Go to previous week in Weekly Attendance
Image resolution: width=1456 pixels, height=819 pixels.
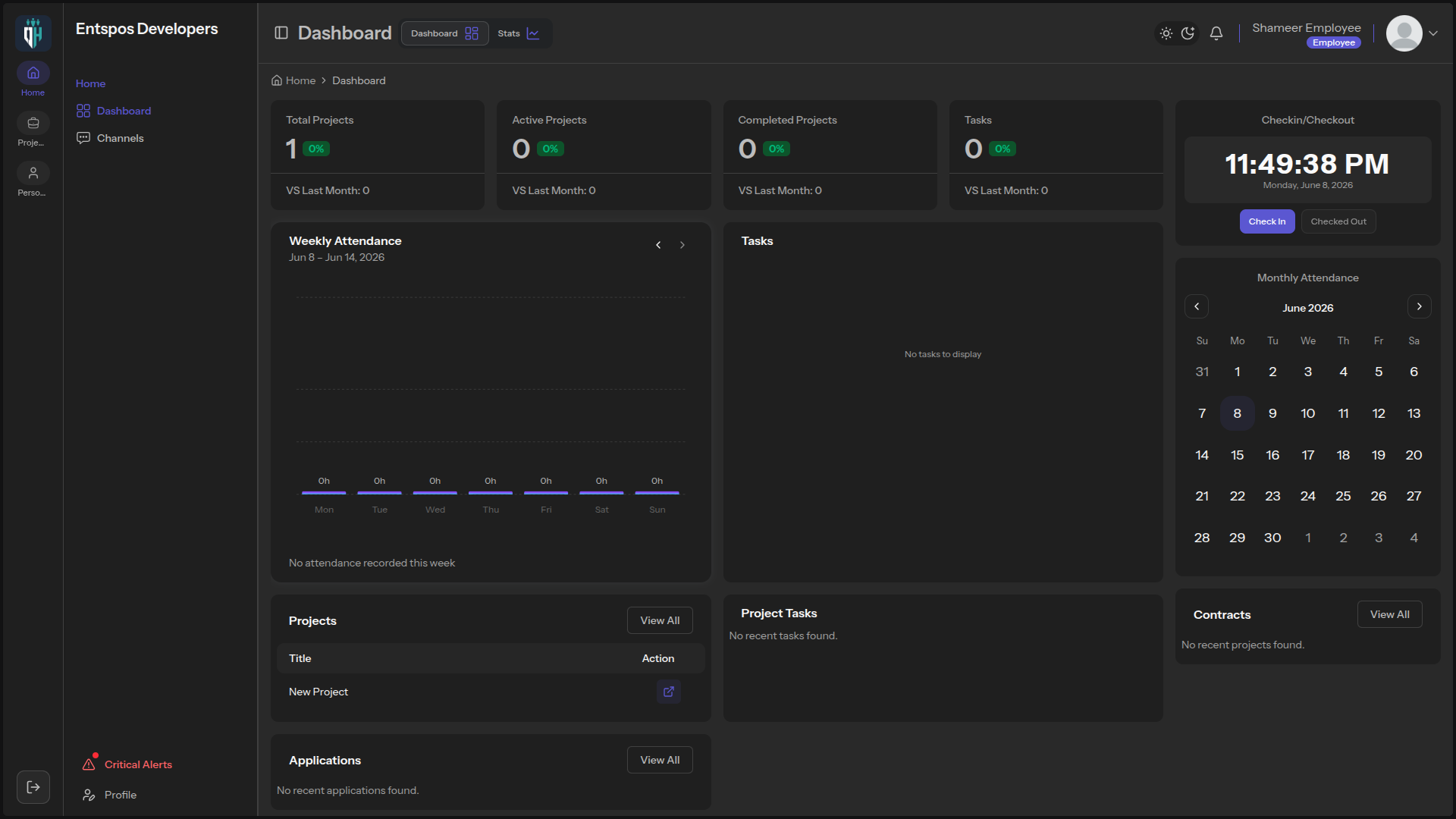click(x=658, y=245)
